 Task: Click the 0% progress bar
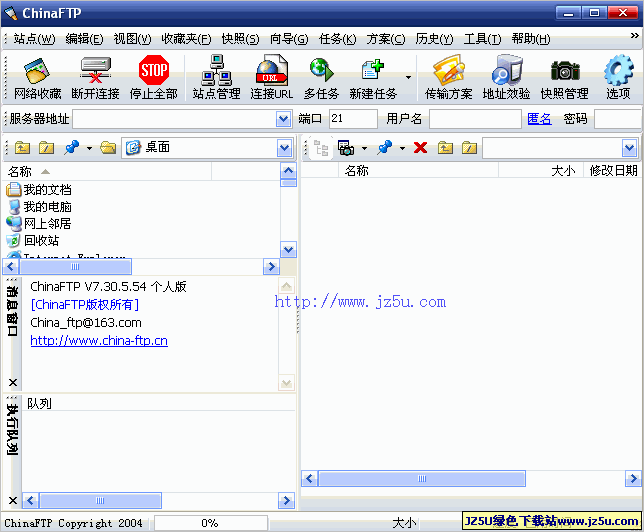pos(211,523)
